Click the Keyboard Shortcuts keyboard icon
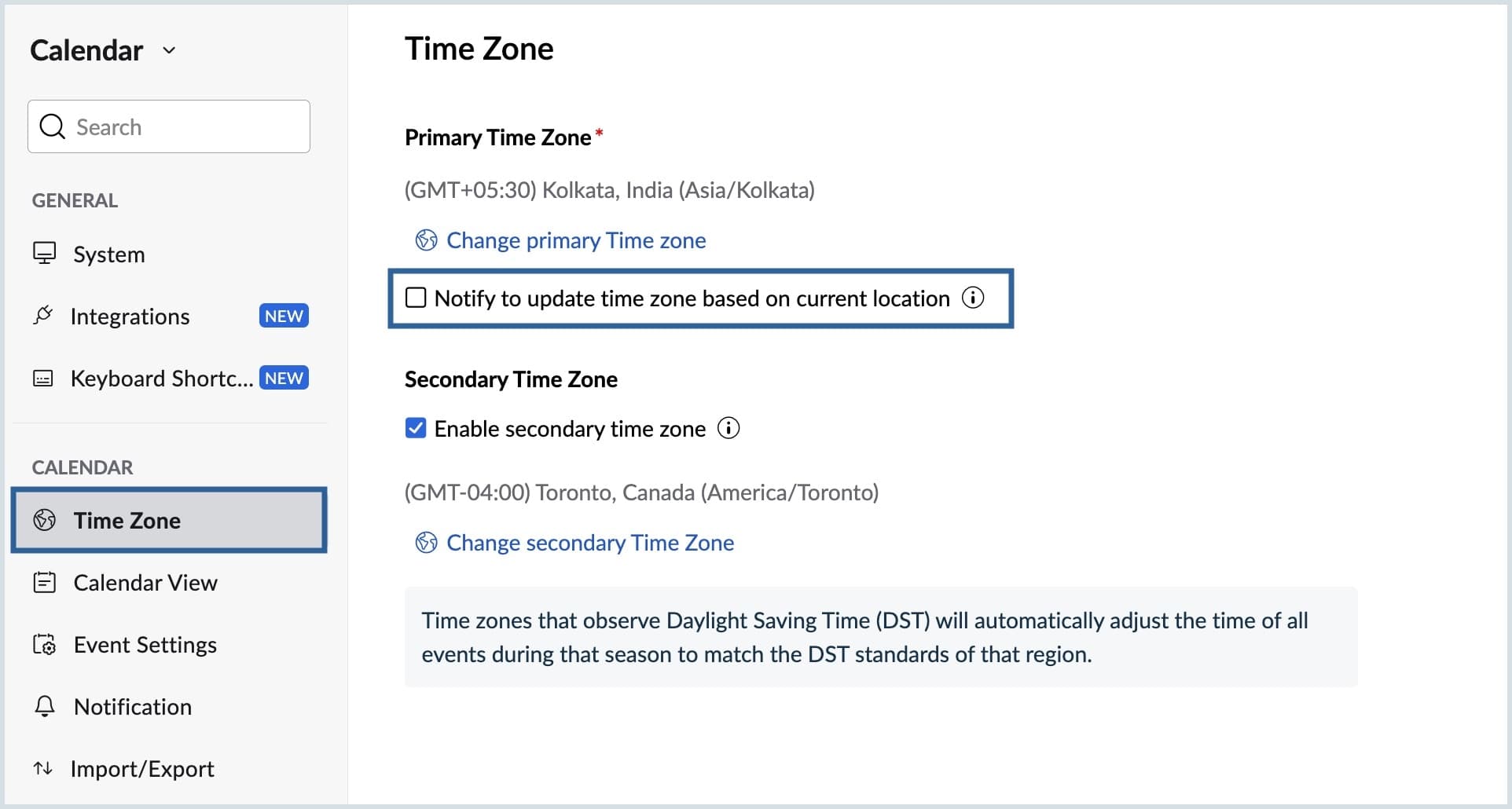The height and width of the screenshot is (809, 1512). 43,379
